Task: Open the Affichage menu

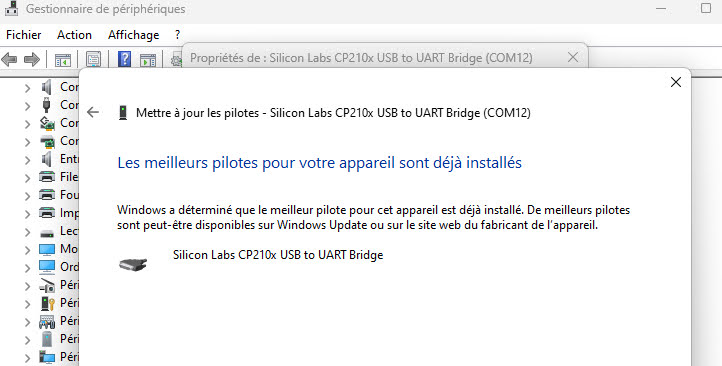Action: click(x=134, y=35)
